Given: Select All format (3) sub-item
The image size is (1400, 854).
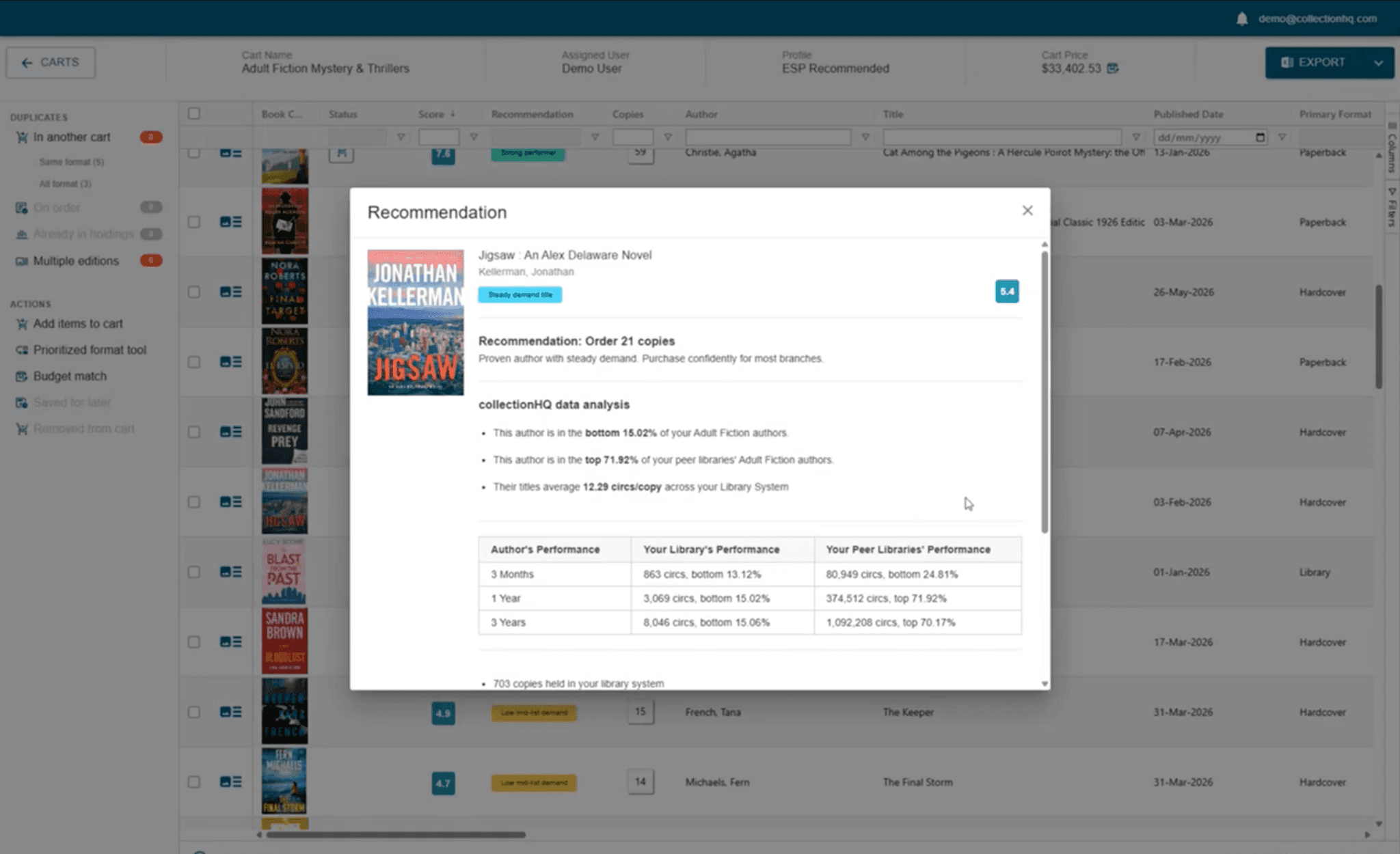Looking at the screenshot, I should [65, 184].
